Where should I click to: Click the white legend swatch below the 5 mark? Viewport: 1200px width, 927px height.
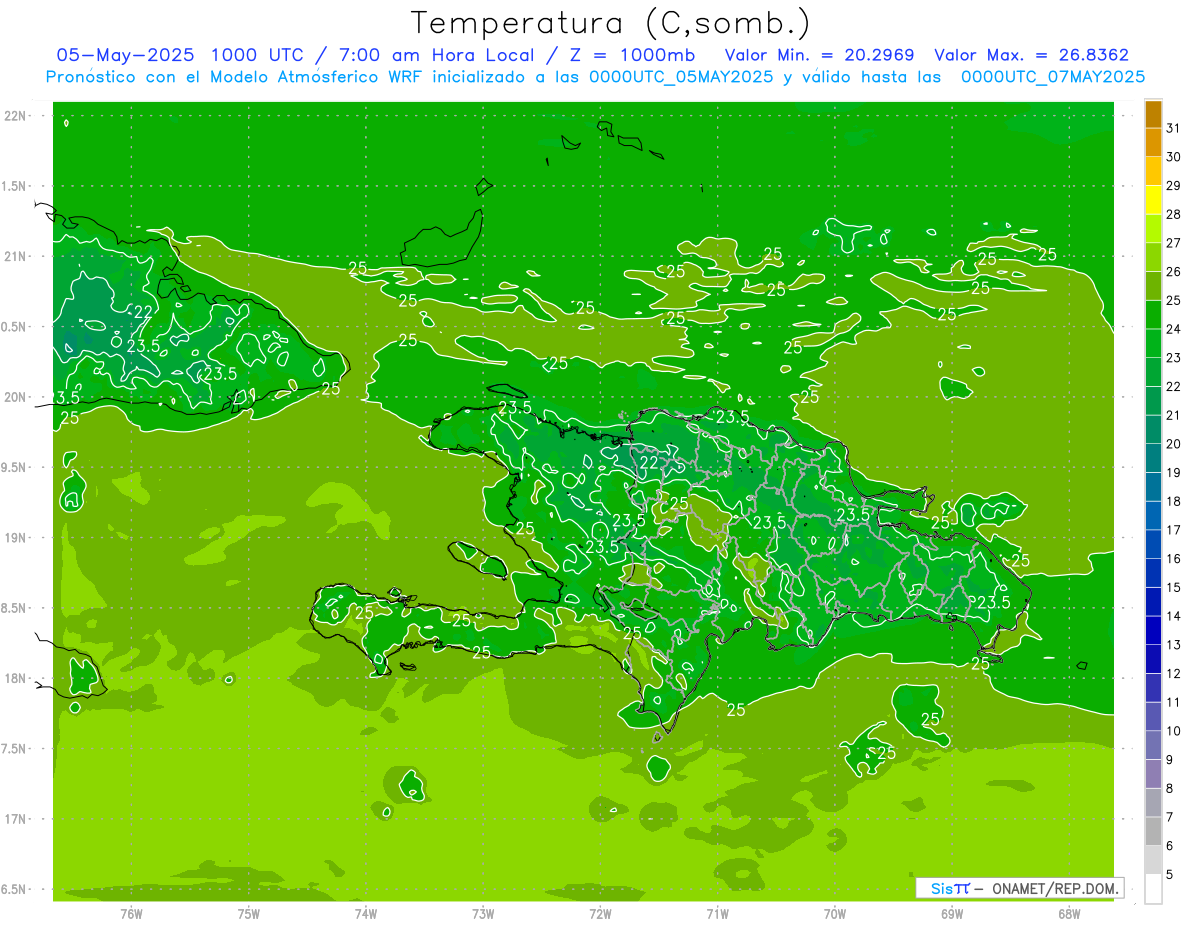click(1153, 889)
